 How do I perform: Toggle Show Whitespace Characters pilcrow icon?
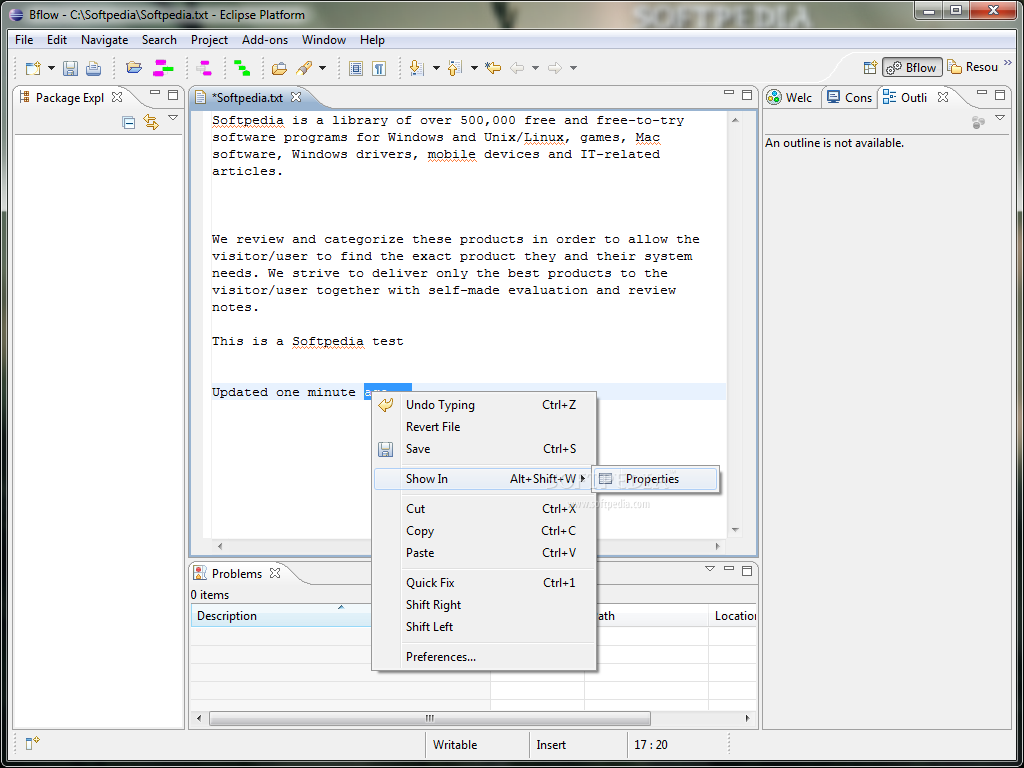pos(379,69)
